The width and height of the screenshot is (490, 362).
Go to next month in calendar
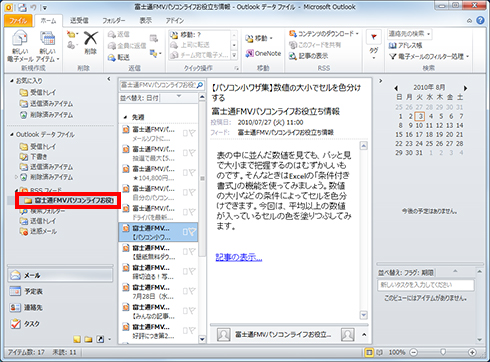[x=465, y=88]
